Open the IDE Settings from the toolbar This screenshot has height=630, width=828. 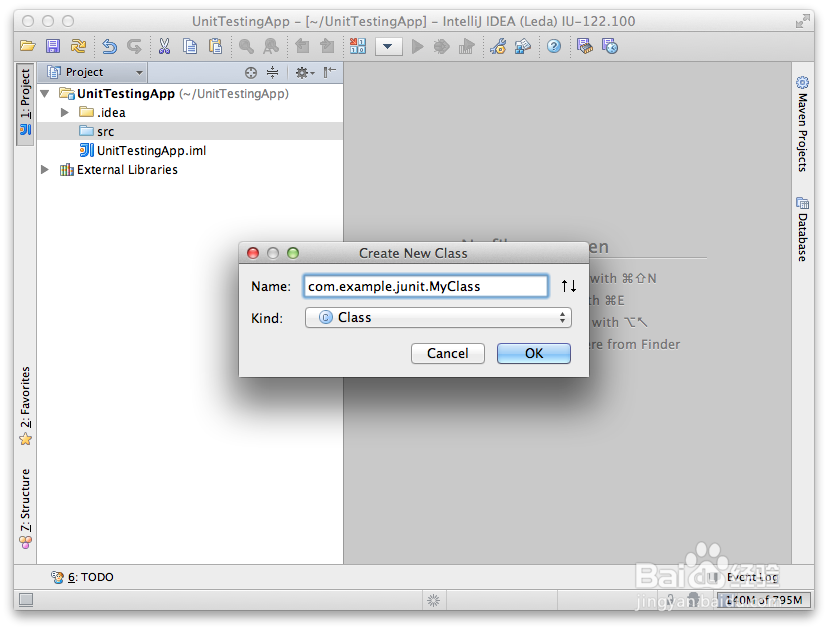click(498, 46)
